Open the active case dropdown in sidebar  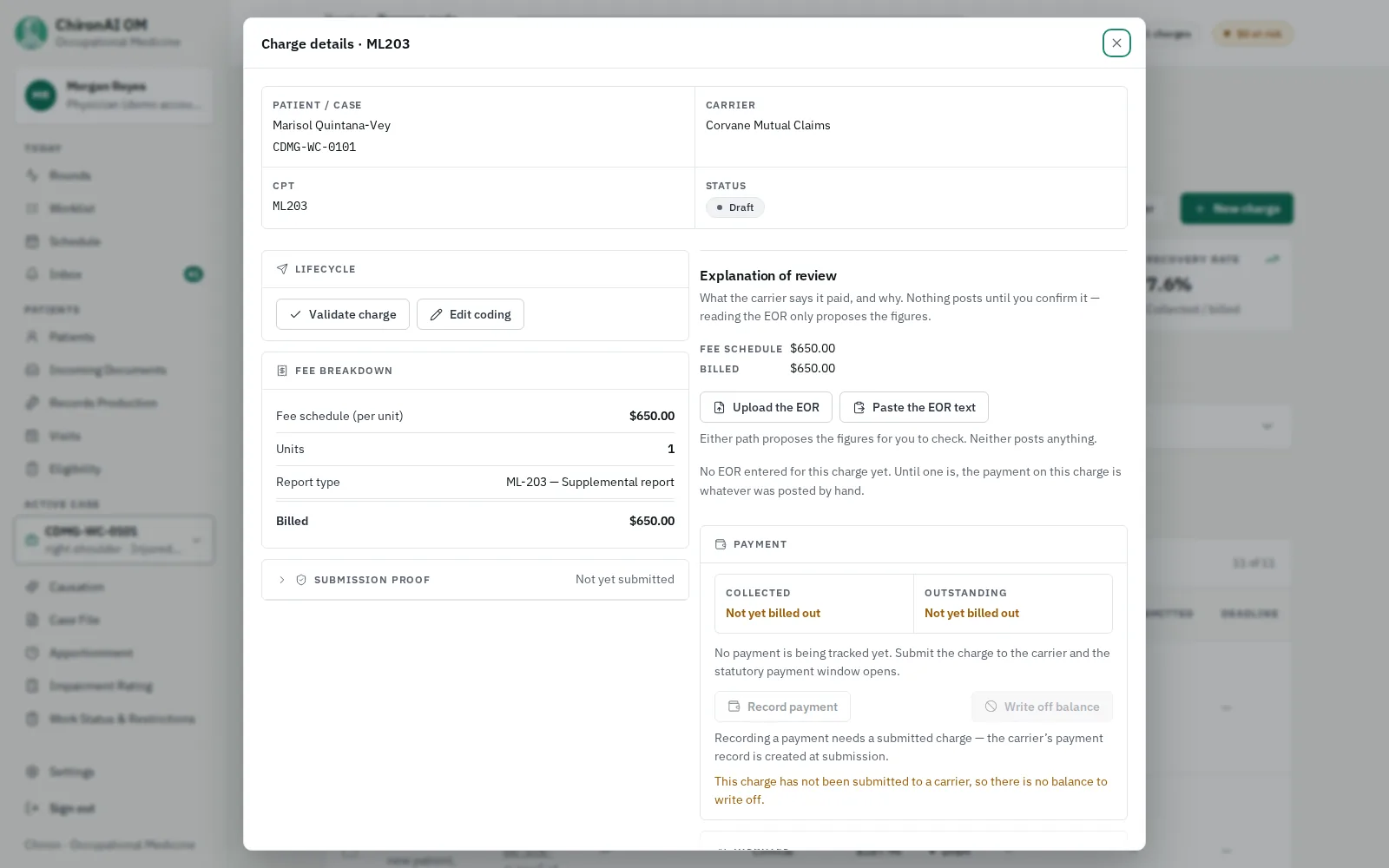pyautogui.click(x=115, y=540)
